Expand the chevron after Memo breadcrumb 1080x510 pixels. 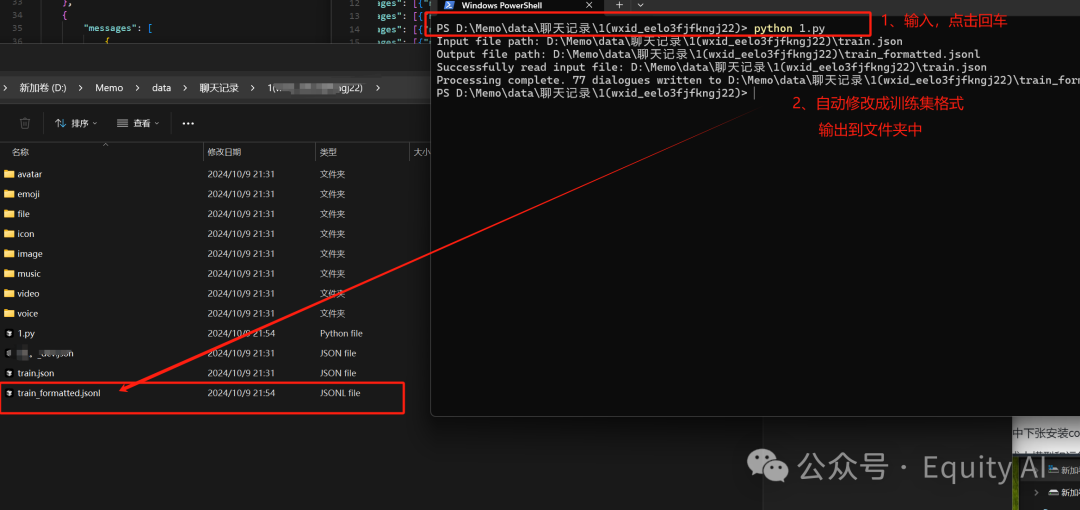point(138,88)
